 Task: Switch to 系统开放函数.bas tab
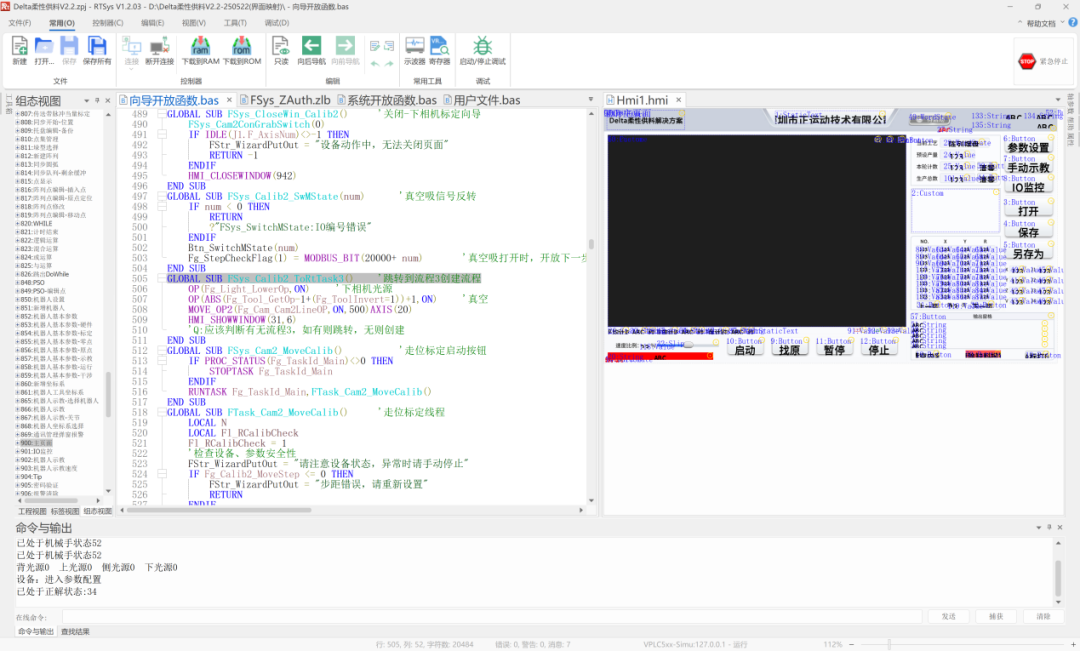(387, 101)
